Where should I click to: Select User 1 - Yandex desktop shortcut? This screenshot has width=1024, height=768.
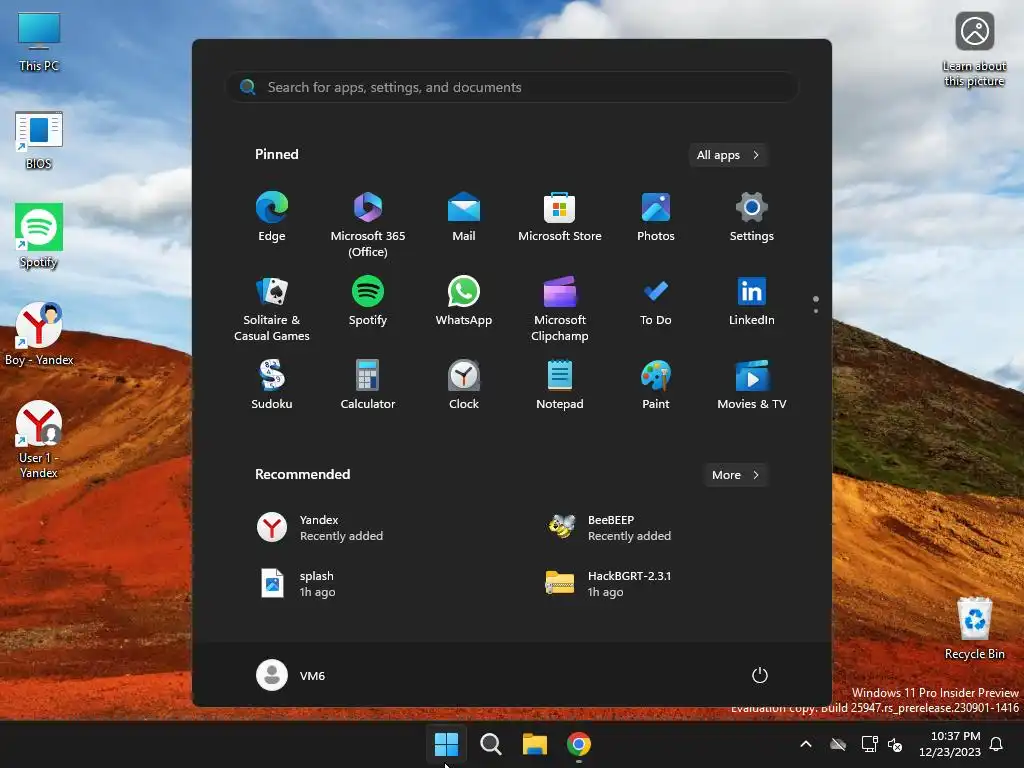click(39, 439)
